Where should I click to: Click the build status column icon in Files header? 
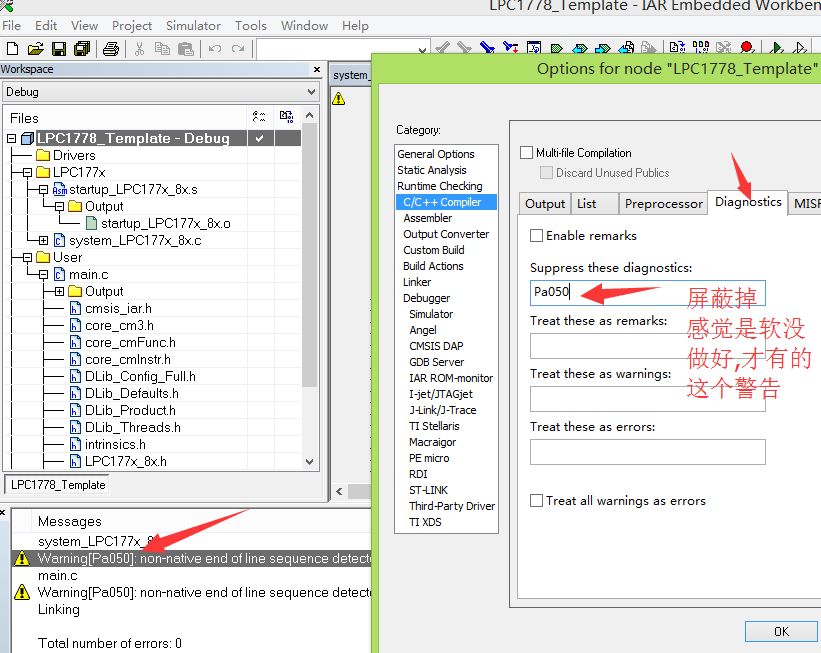click(x=286, y=117)
